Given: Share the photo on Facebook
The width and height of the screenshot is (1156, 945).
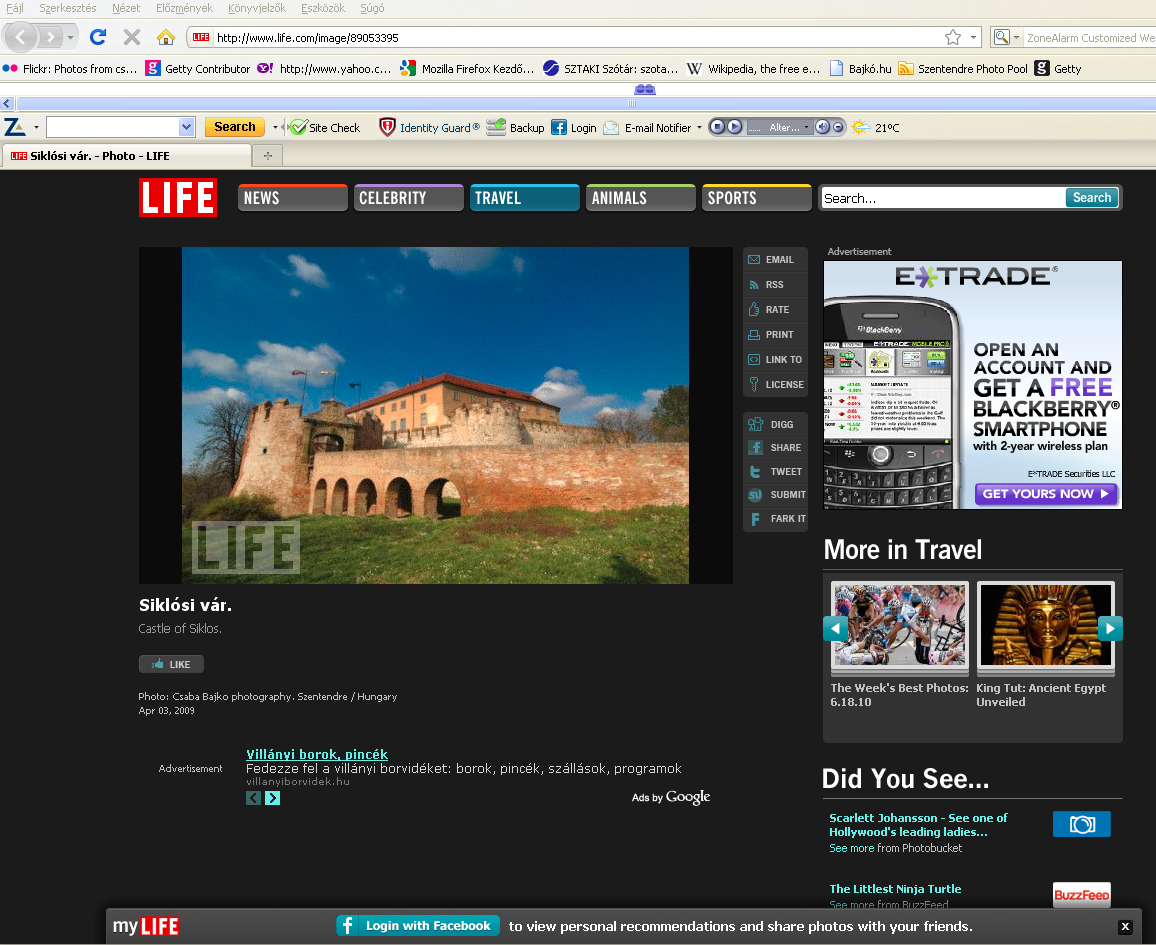Looking at the screenshot, I should tap(776, 447).
